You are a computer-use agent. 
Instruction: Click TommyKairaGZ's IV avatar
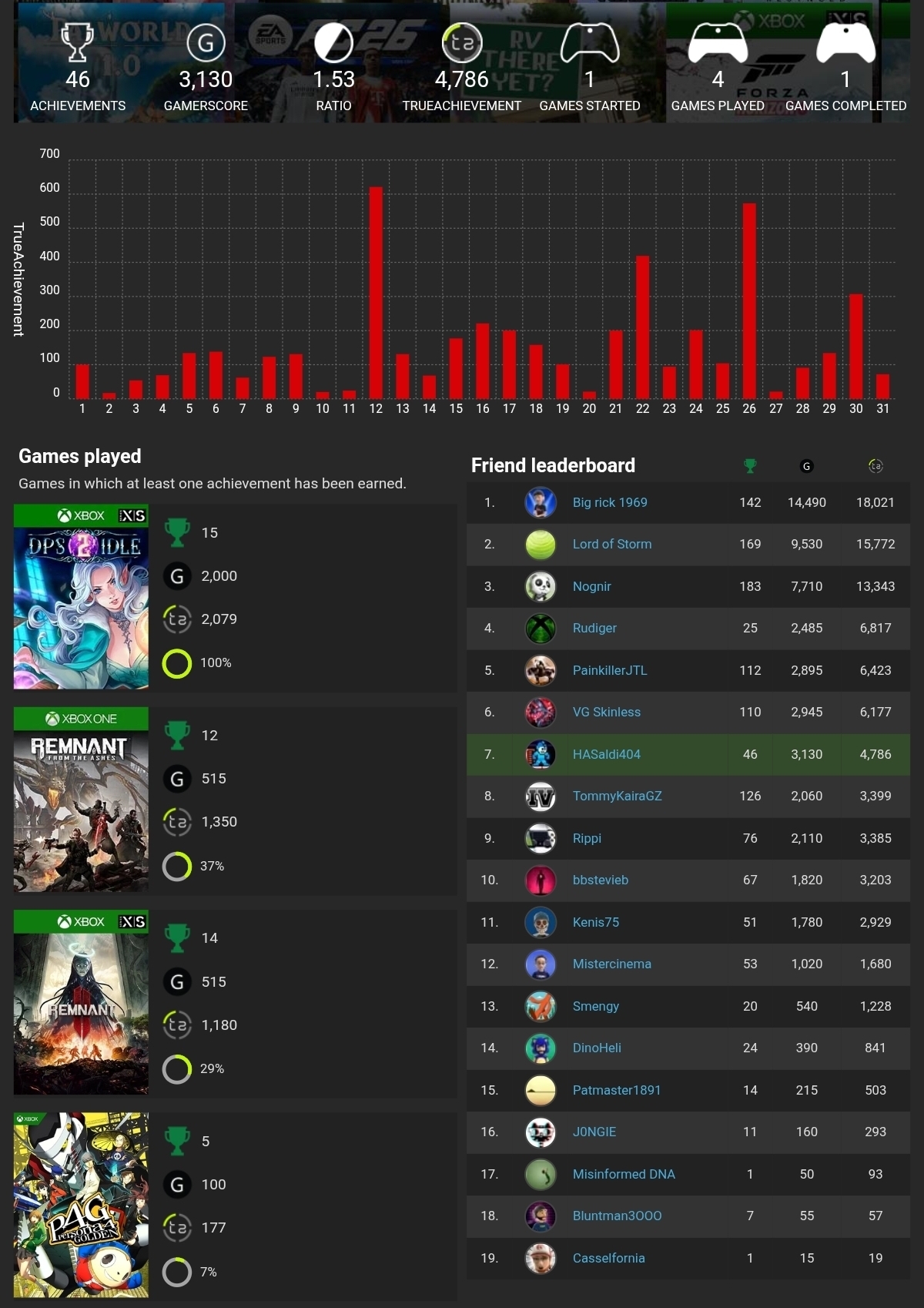[541, 797]
